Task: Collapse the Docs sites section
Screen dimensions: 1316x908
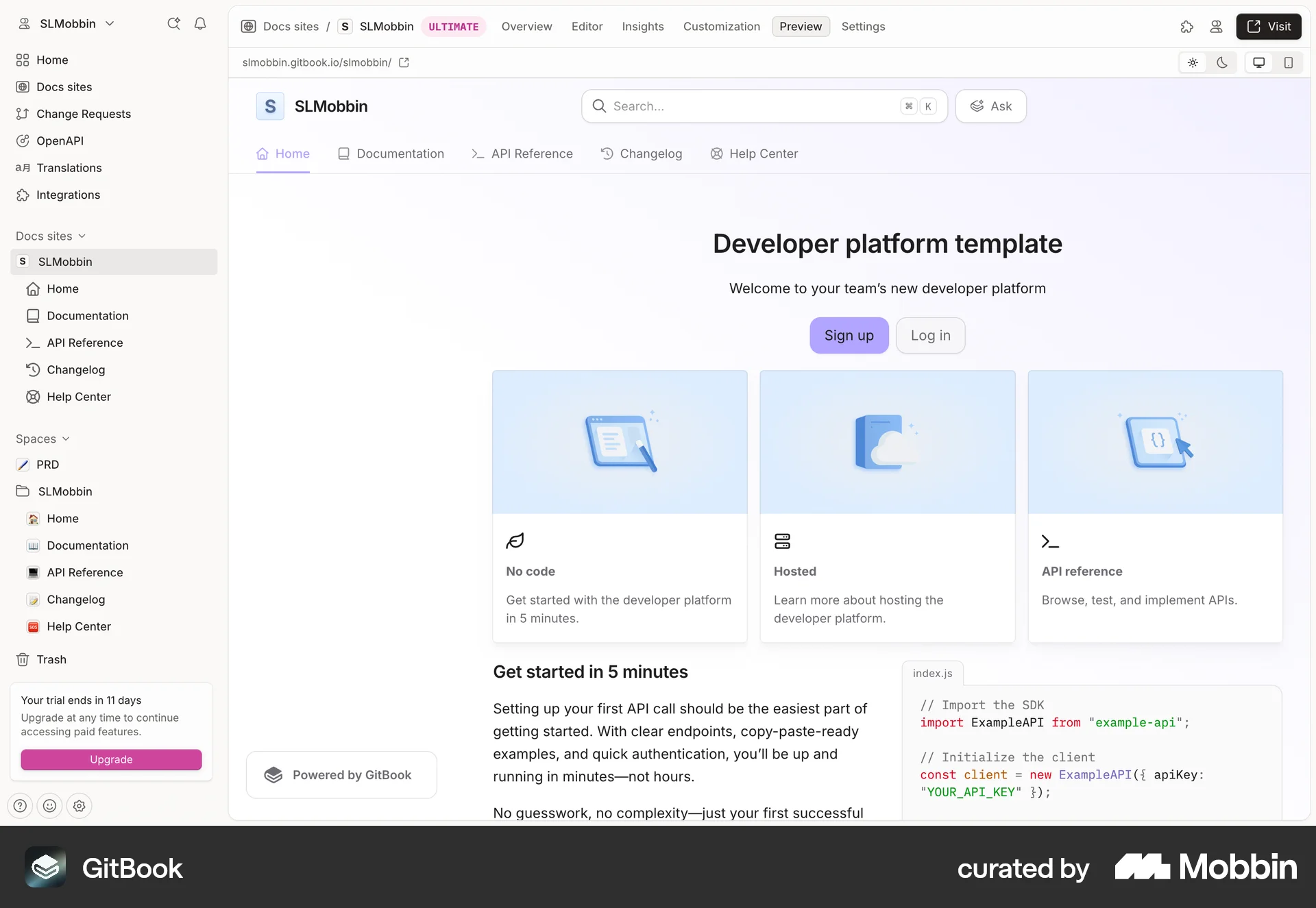Action: (51, 236)
